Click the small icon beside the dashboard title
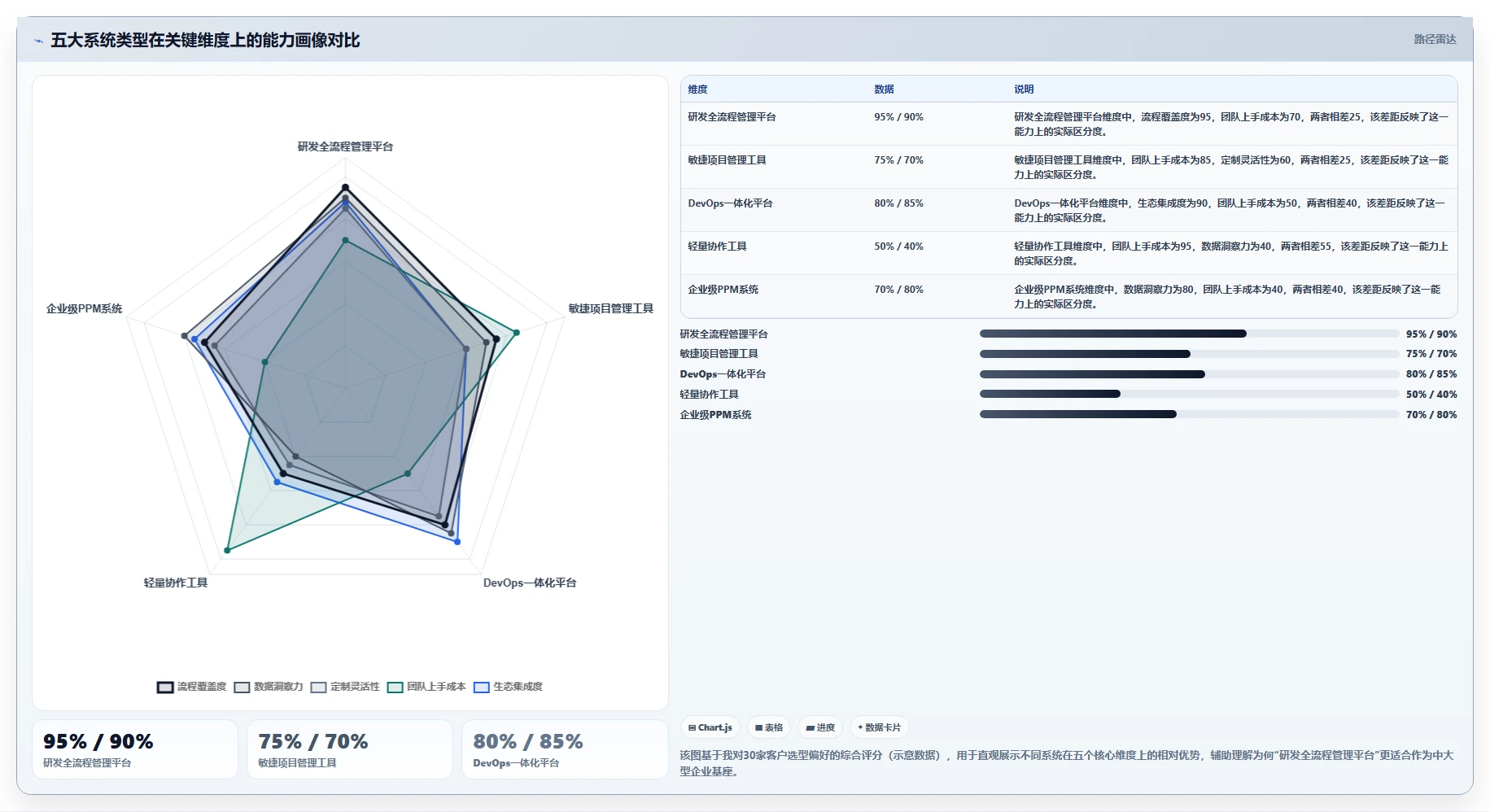 coord(38,41)
